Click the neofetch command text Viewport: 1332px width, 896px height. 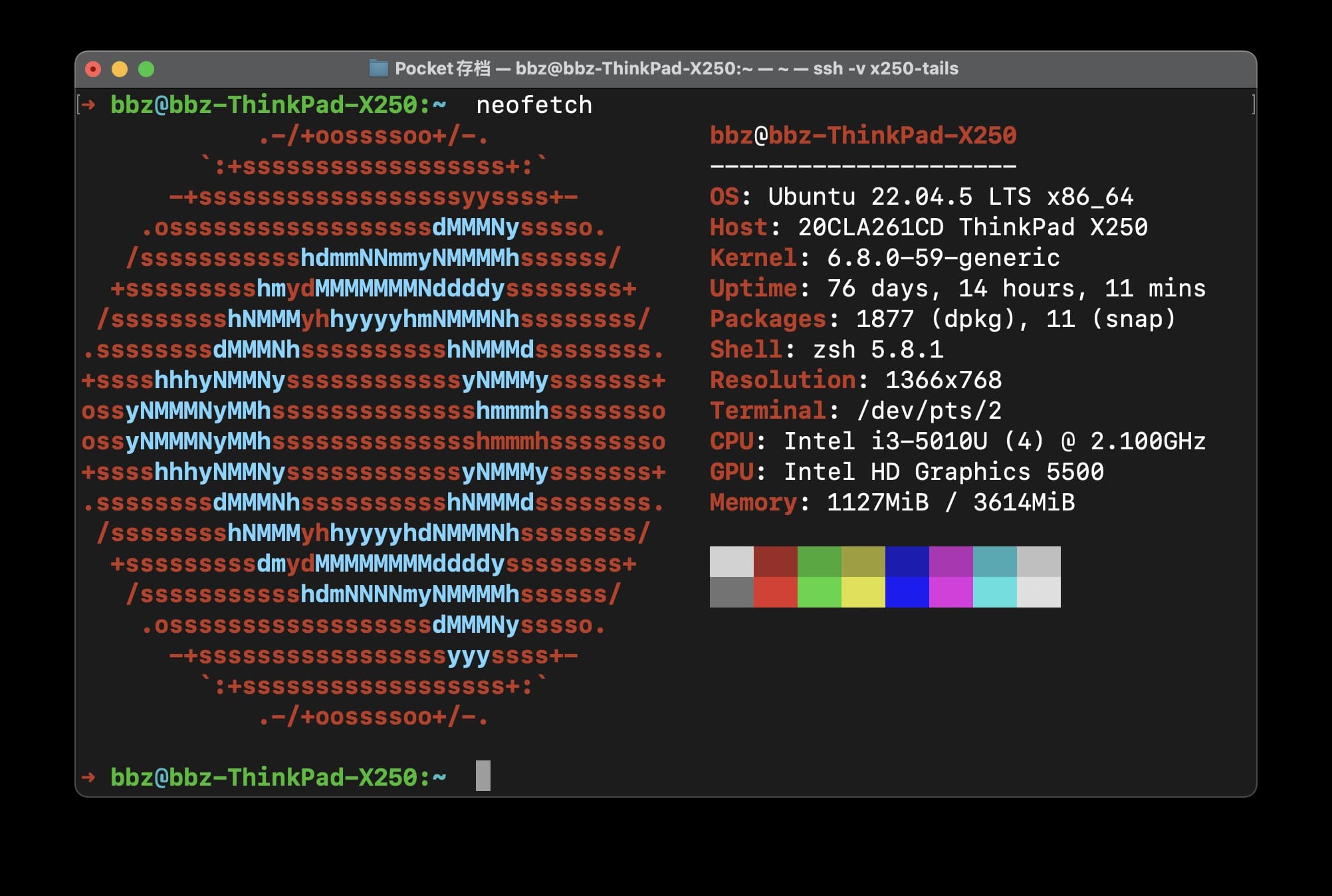(x=534, y=105)
